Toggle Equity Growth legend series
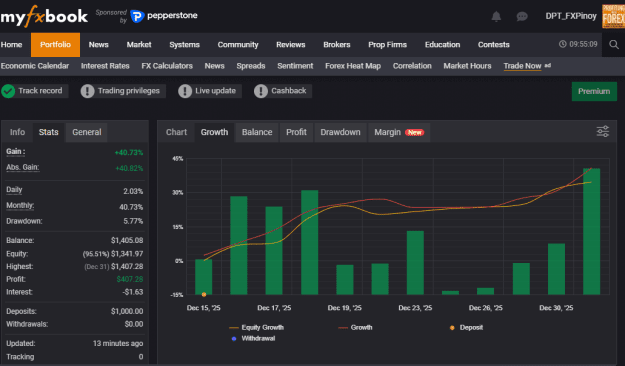The width and height of the screenshot is (625, 366). (x=257, y=327)
